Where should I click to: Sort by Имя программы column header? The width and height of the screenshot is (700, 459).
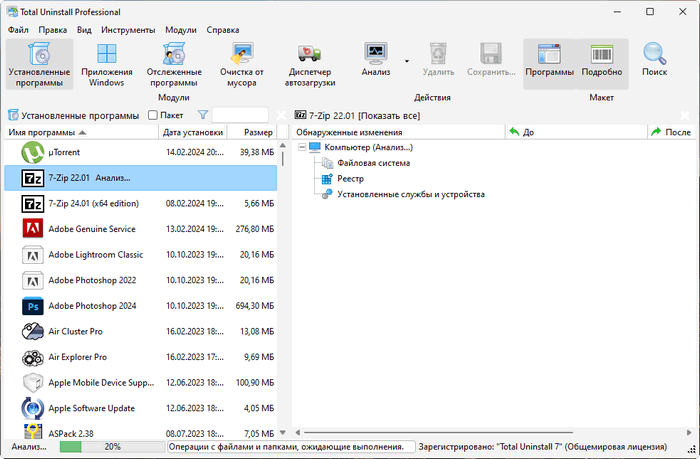click(x=82, y=132)
